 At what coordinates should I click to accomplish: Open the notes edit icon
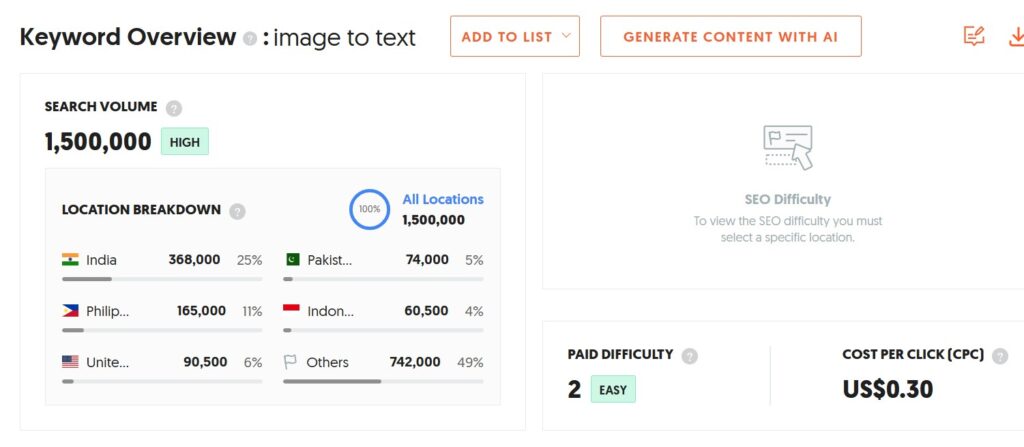[973, 37]
